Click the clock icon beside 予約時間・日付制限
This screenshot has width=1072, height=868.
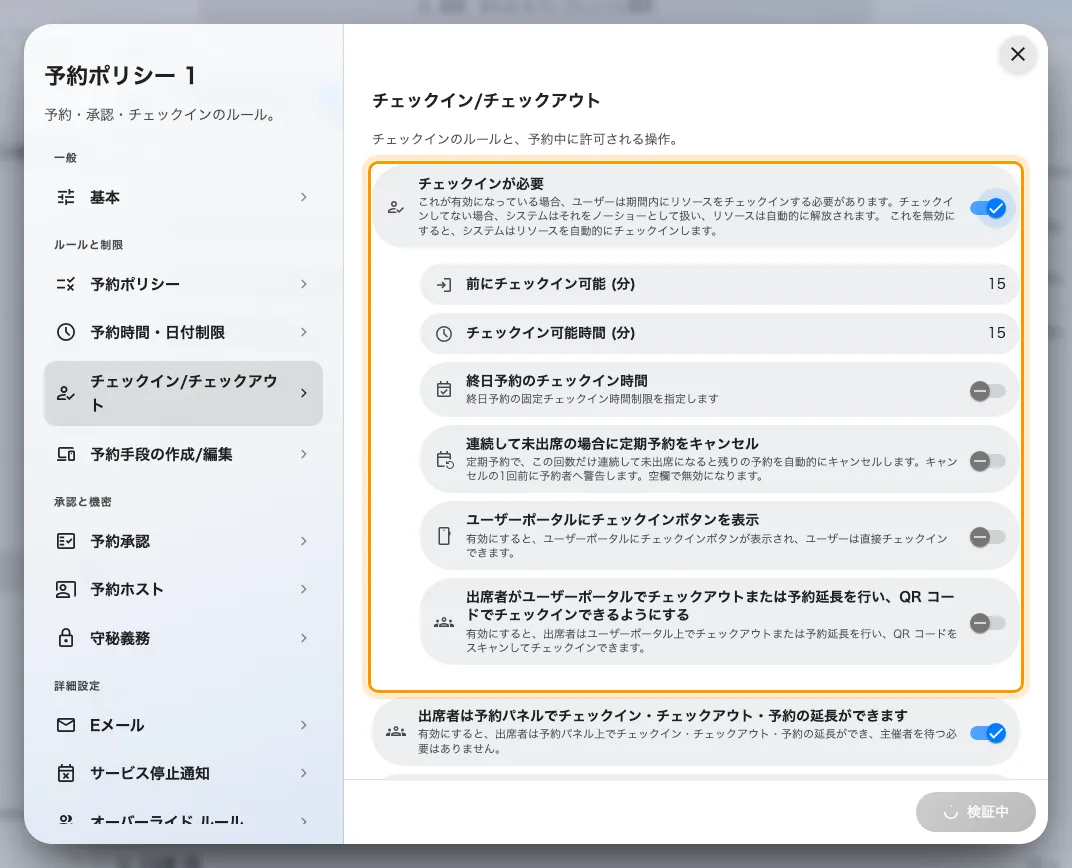pos(66,332)
